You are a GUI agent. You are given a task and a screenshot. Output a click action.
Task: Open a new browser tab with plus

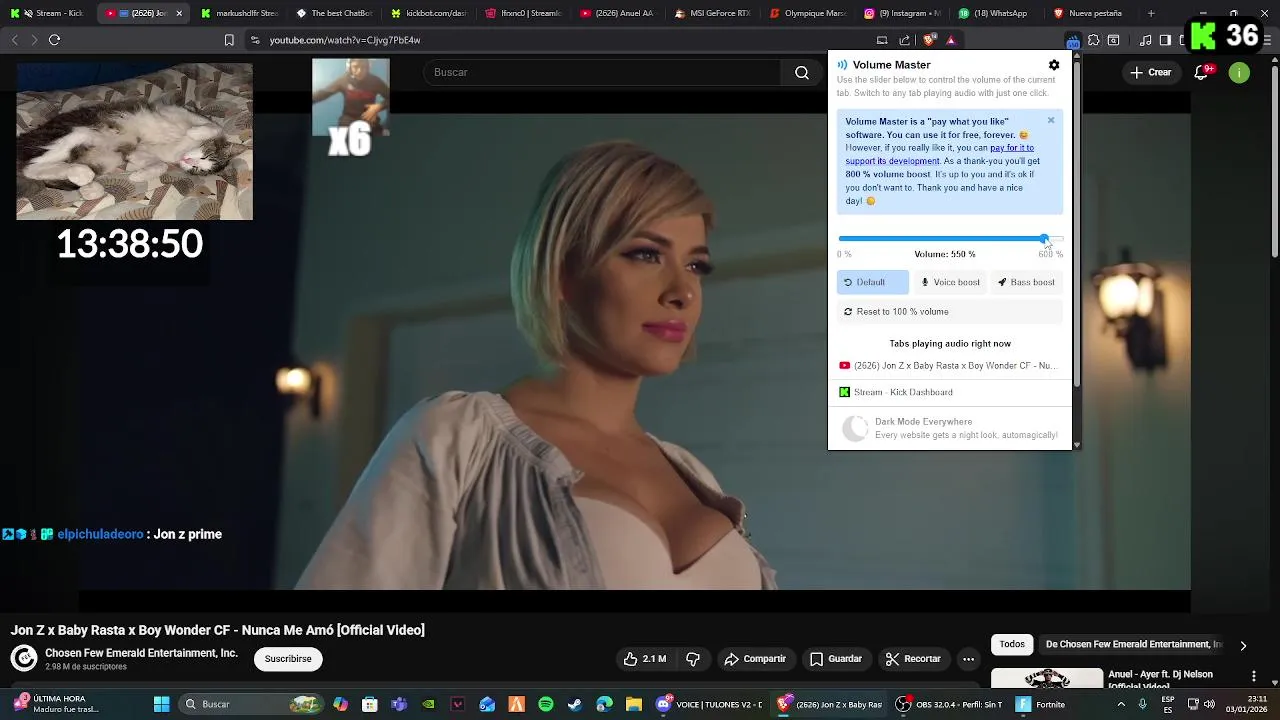pos(1151,13)
